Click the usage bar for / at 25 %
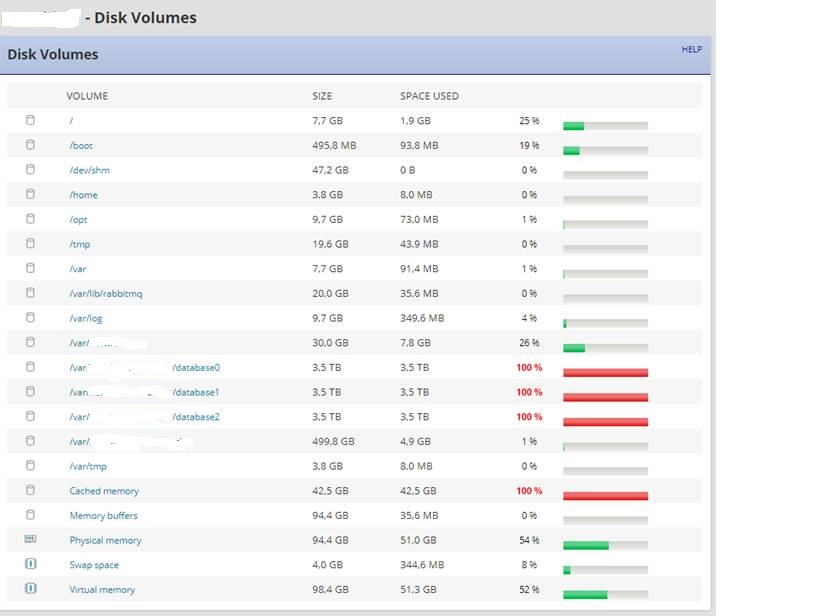 tap(605, 126)
